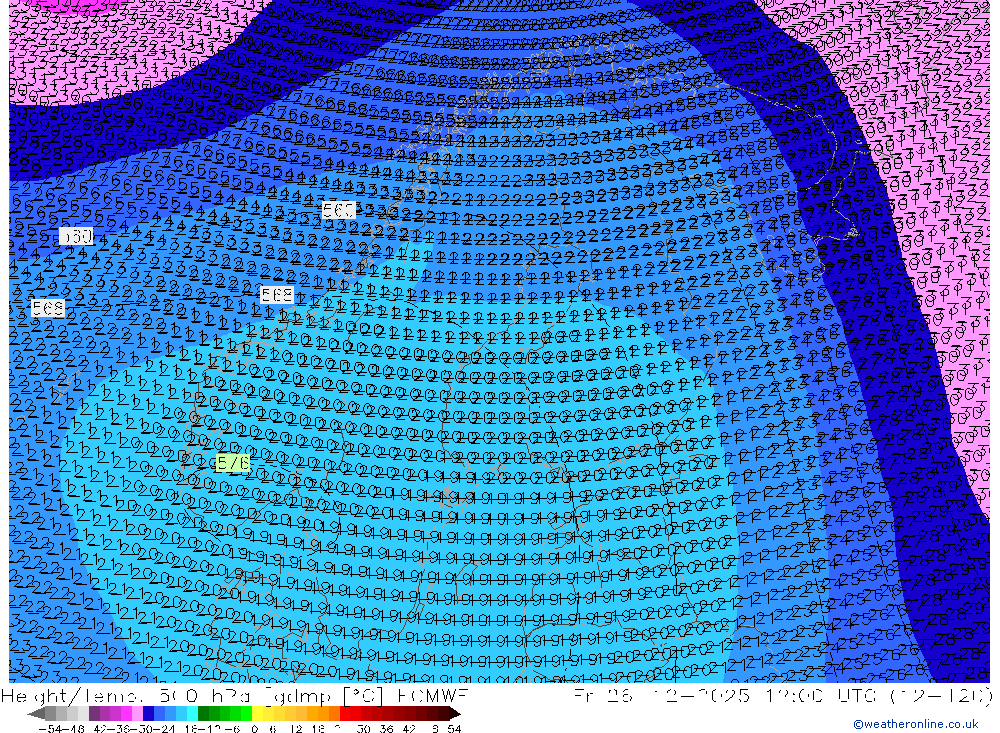Image resolution: width=1000 pixels, height=733 pixels.
Task: Select the gray left arrow end of legend
Action: [x=36, y=714]
